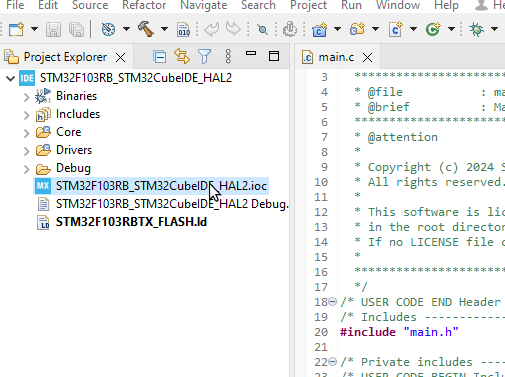Screen dimensions: 505x377
Task: Open the Window menu
Action: (398, 5)
